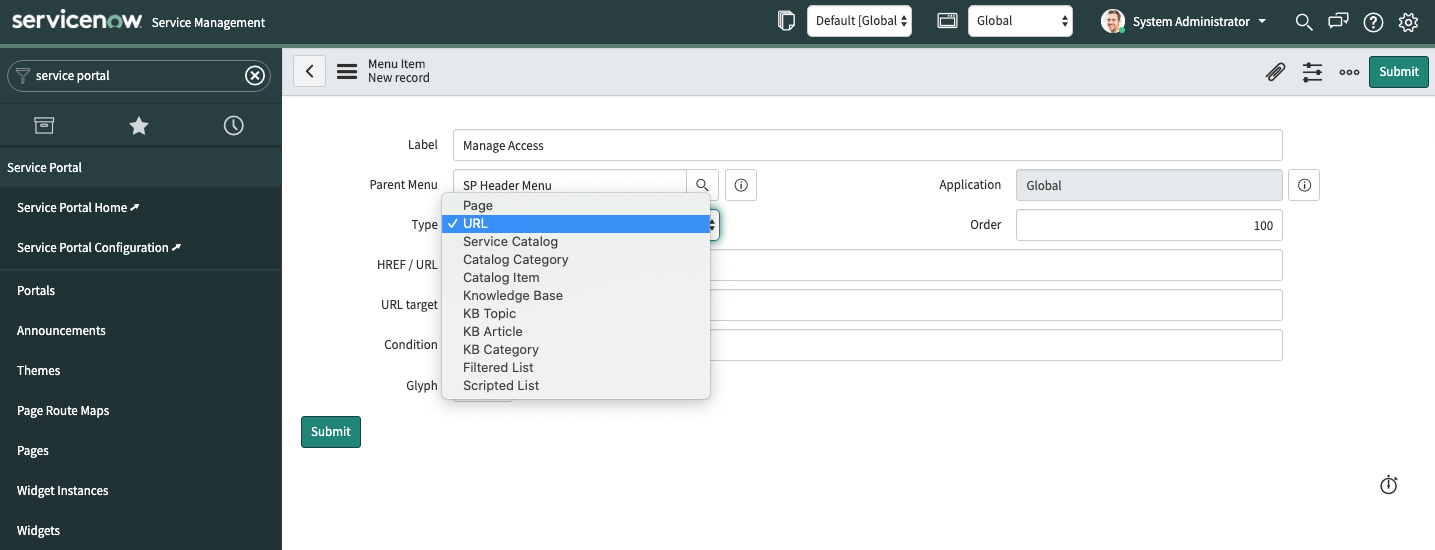The image size is (1435, 550).
Task: Choose Catalog Category type option
Action: coord(576,259)
